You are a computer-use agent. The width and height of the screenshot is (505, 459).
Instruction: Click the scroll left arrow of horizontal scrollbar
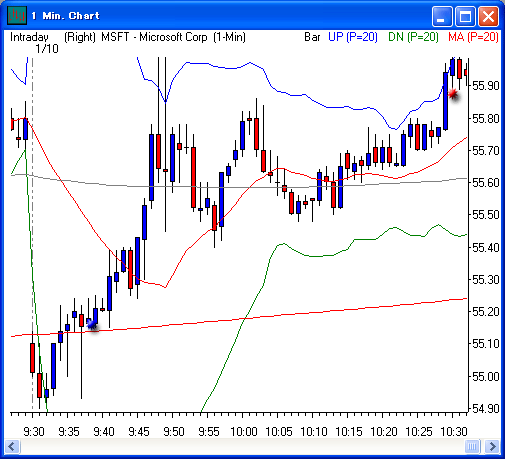[13, 446]
